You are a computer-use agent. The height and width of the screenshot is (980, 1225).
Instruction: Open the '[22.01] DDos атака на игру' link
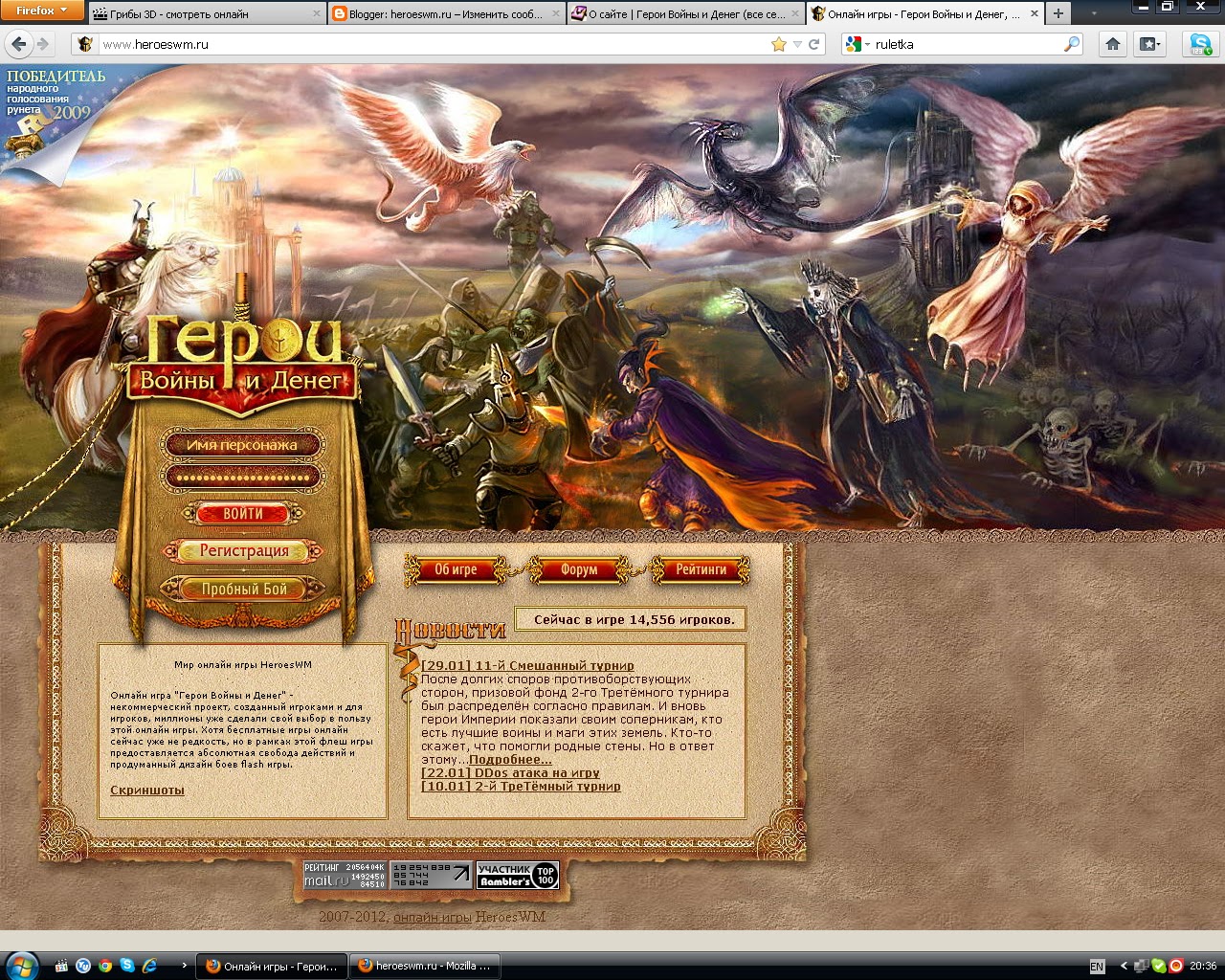[510, 772]
